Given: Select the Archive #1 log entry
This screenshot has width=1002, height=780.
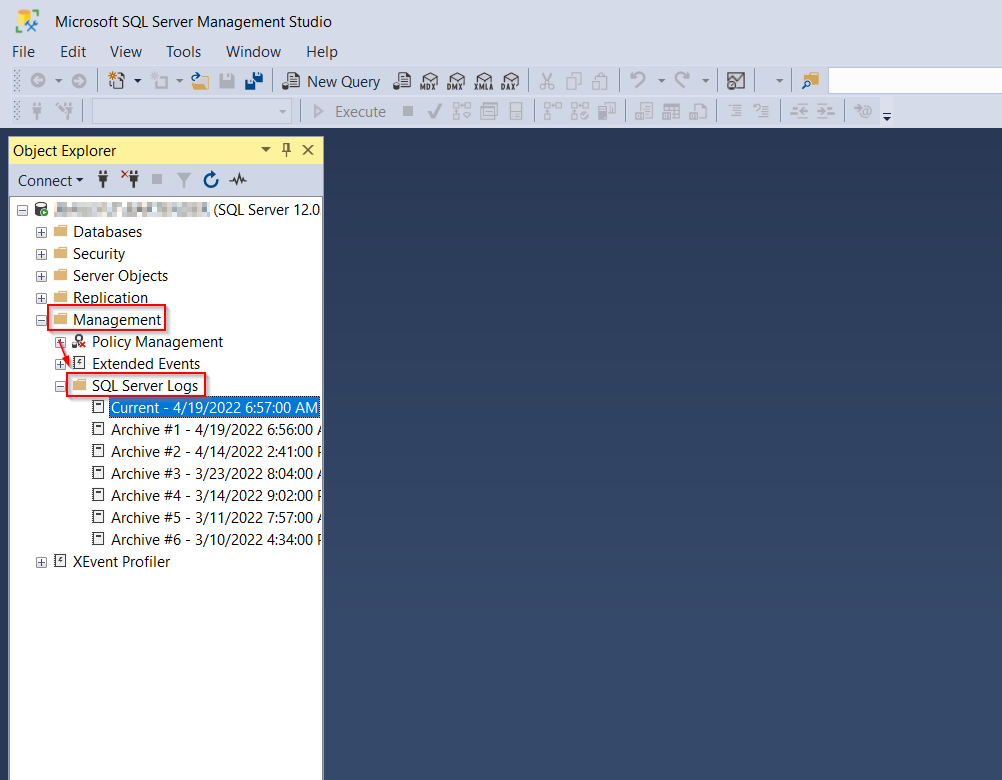Looking at the screenshot, I should [215, 429].
